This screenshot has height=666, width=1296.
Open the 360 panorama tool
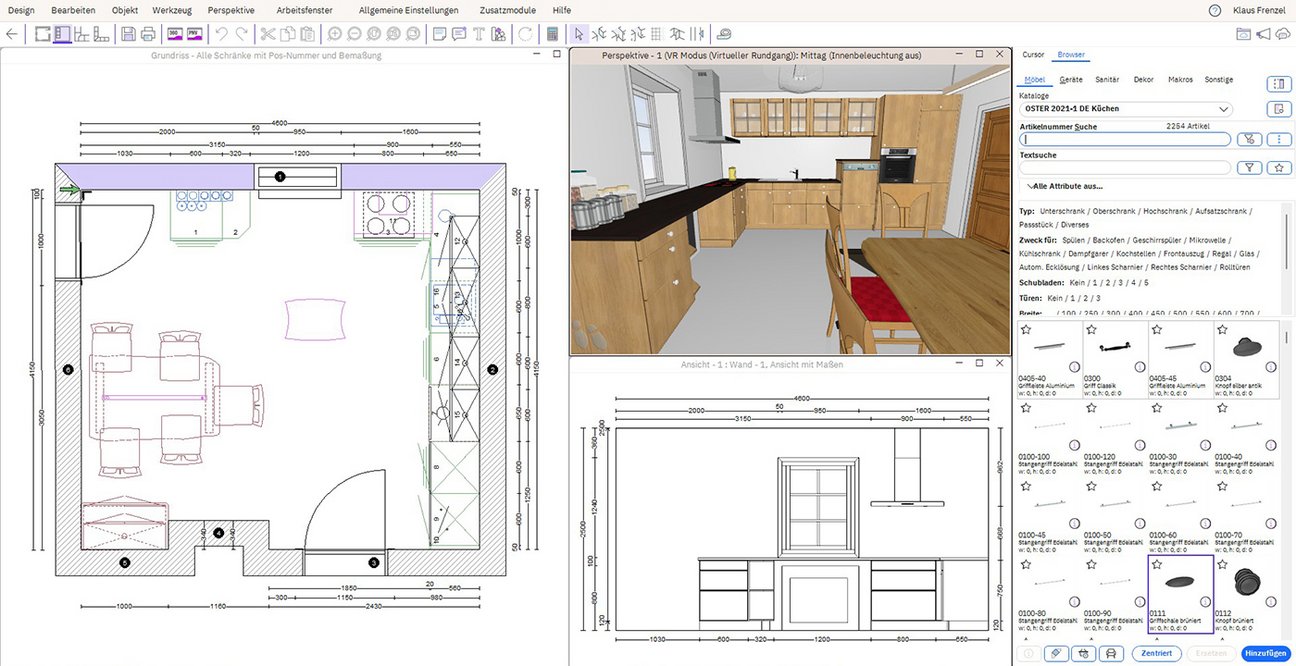click(x=174, y=34)
